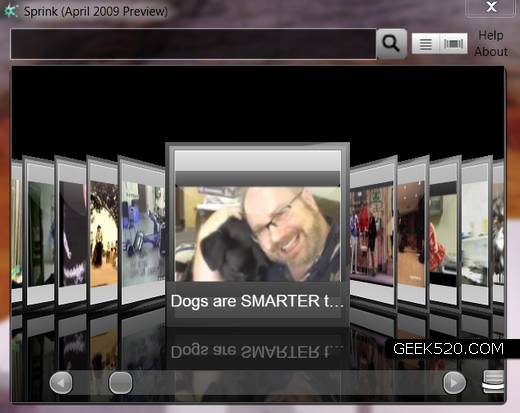Open the Help link
The image size is (520, 413).
click(x=491, y=35)
